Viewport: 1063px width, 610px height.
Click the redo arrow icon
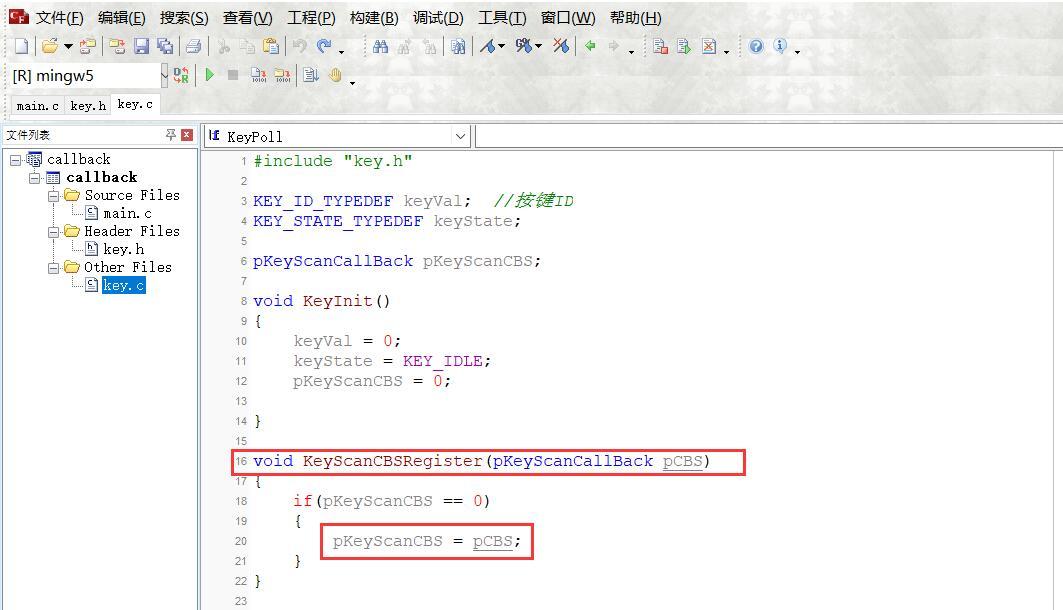pyautogui.click(x=324, y=46)
